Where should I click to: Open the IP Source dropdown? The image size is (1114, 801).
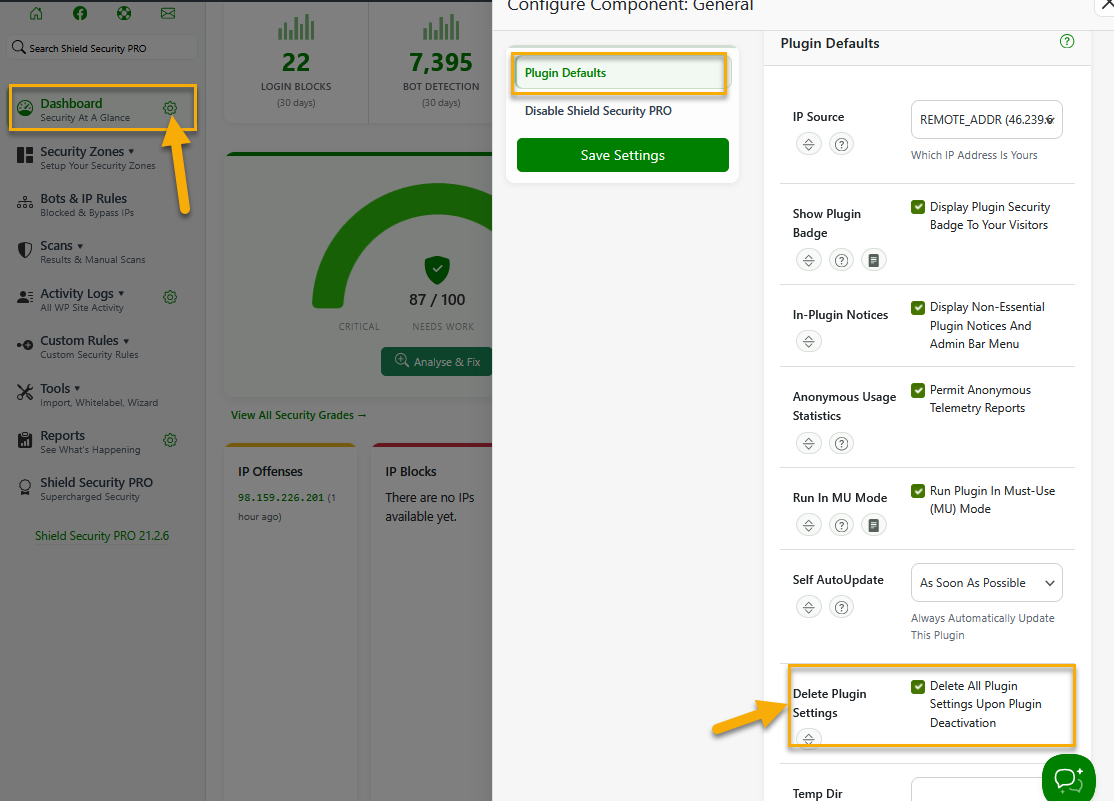[x=987, y=120]
